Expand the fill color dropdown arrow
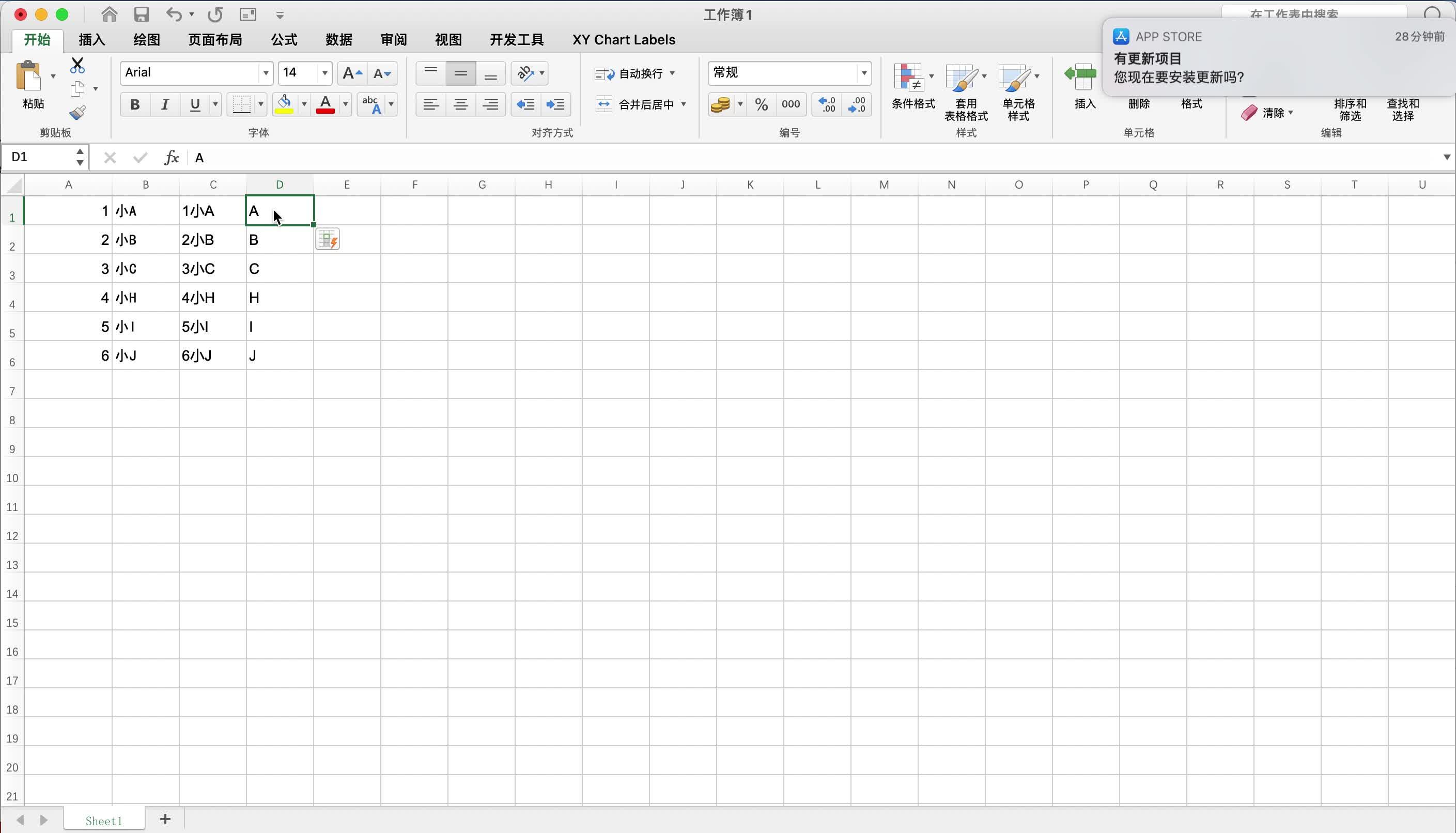This screenshot has height=833, width=1456. (304, 104)
